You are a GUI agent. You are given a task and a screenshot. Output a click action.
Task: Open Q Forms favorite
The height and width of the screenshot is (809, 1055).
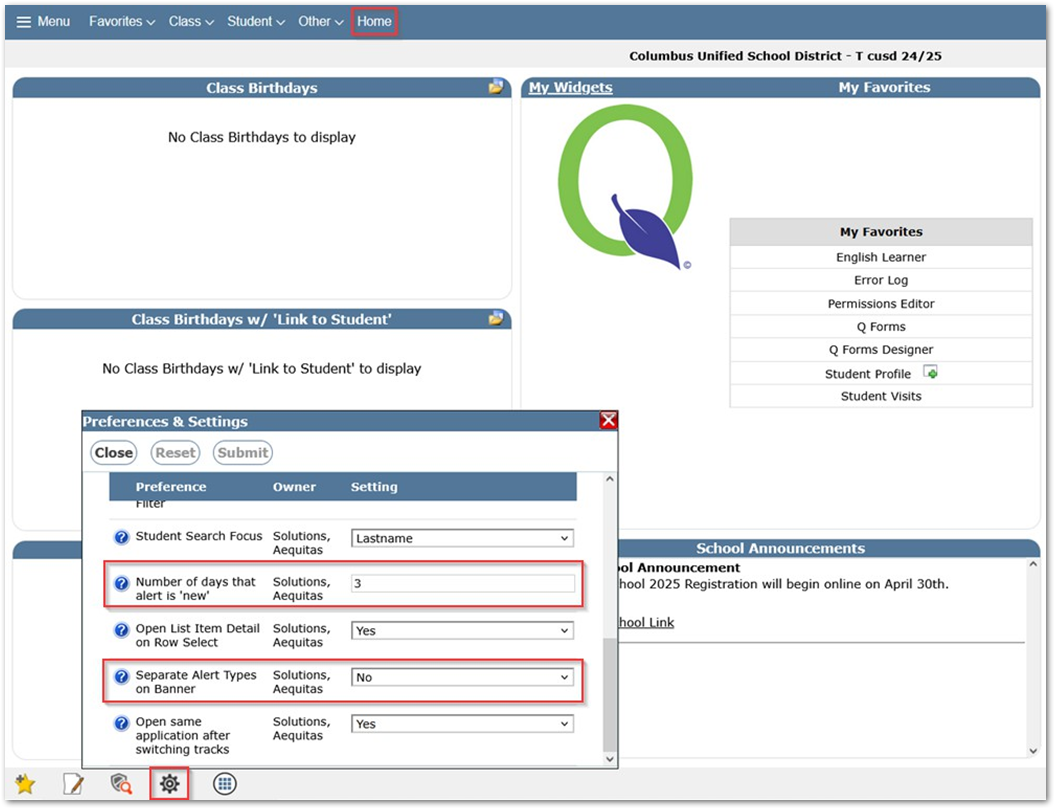tap(880, 326)
